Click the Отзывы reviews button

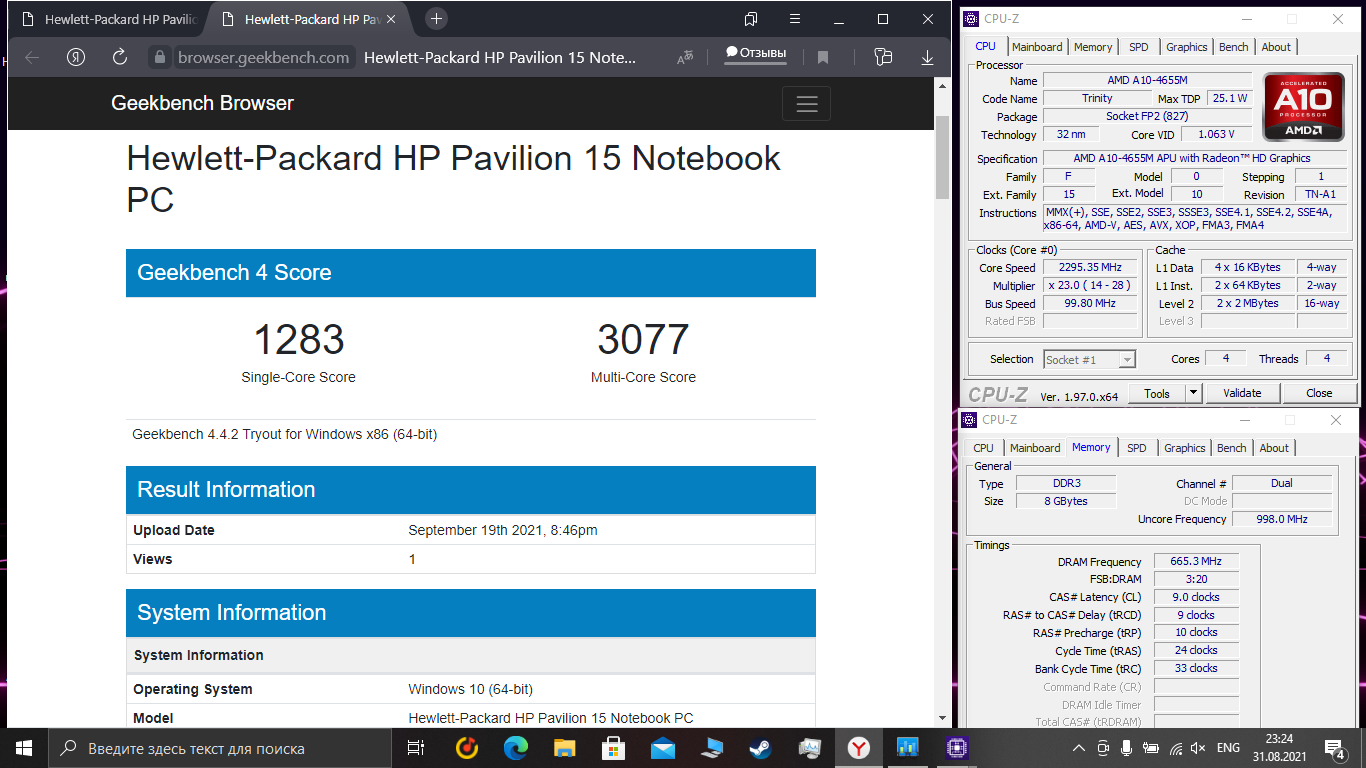pyautogui.click(x=756, y=53)
